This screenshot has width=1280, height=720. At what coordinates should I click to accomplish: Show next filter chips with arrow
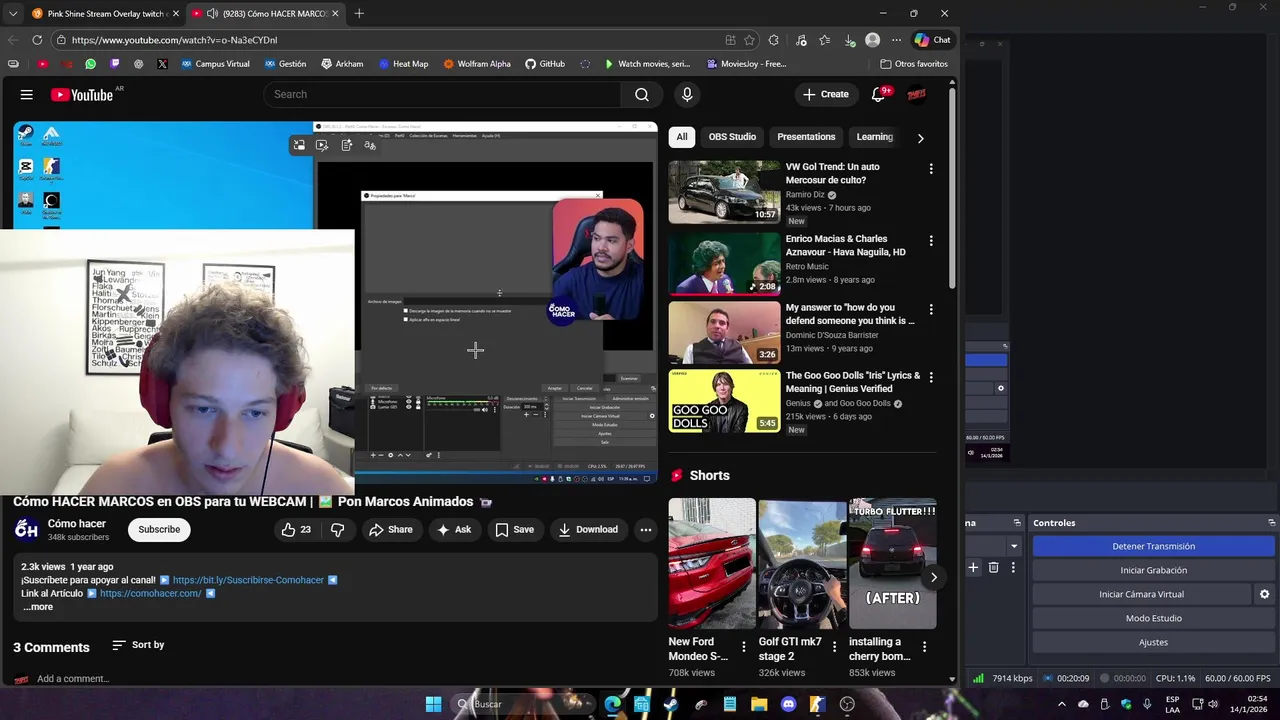coord(920,138)
